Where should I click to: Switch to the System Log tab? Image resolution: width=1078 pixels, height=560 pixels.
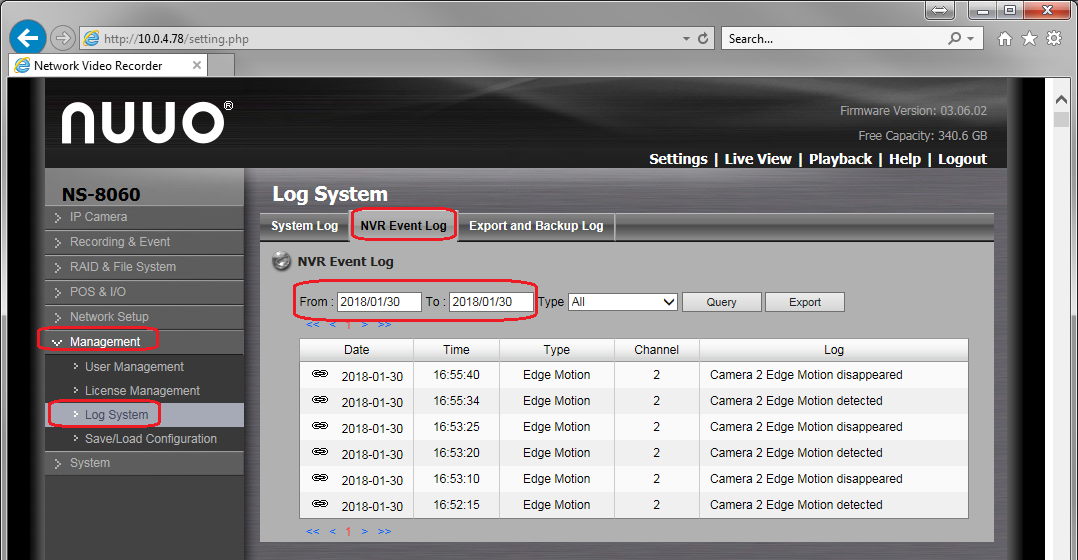(x=304, y=226)
